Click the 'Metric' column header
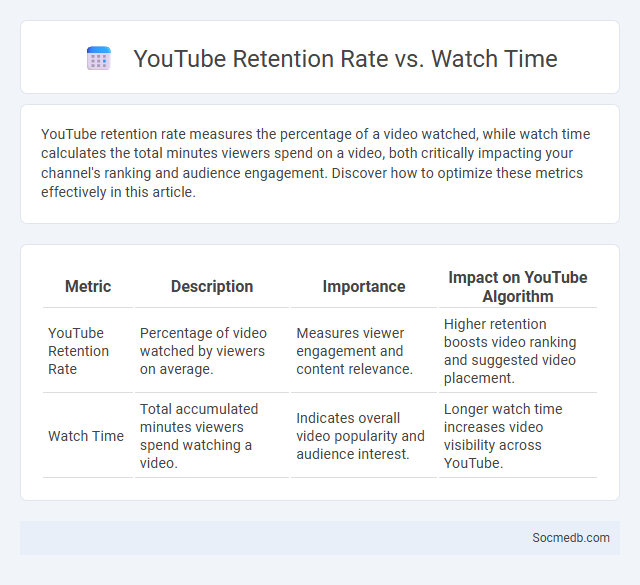The width and height of the screenshot is (640, 585). point(88,286)
